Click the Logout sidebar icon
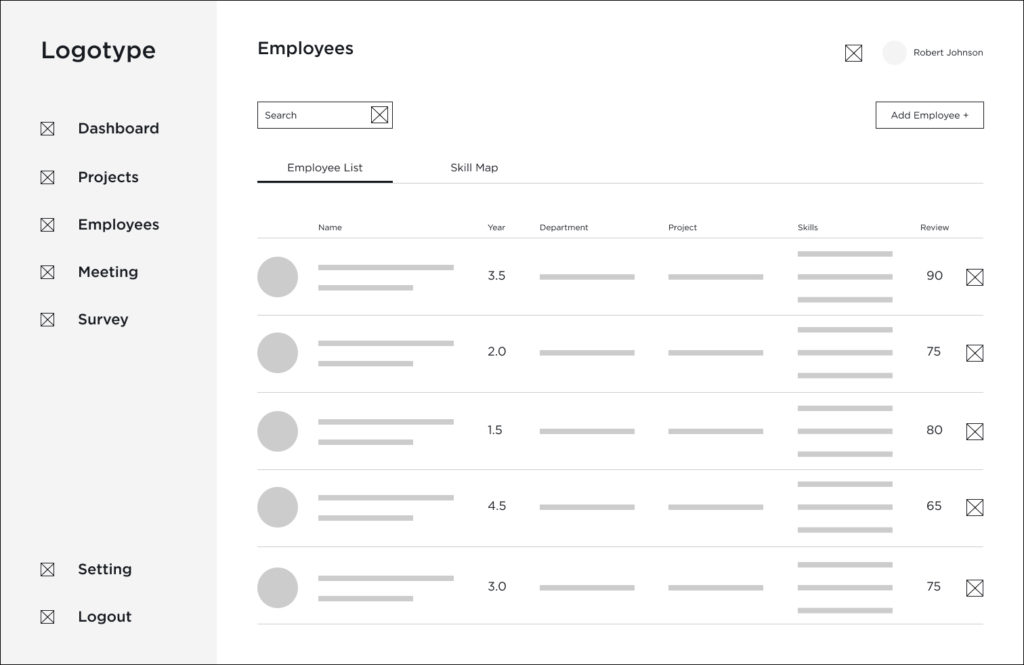The image size is (1024, 665). point(47,617)
